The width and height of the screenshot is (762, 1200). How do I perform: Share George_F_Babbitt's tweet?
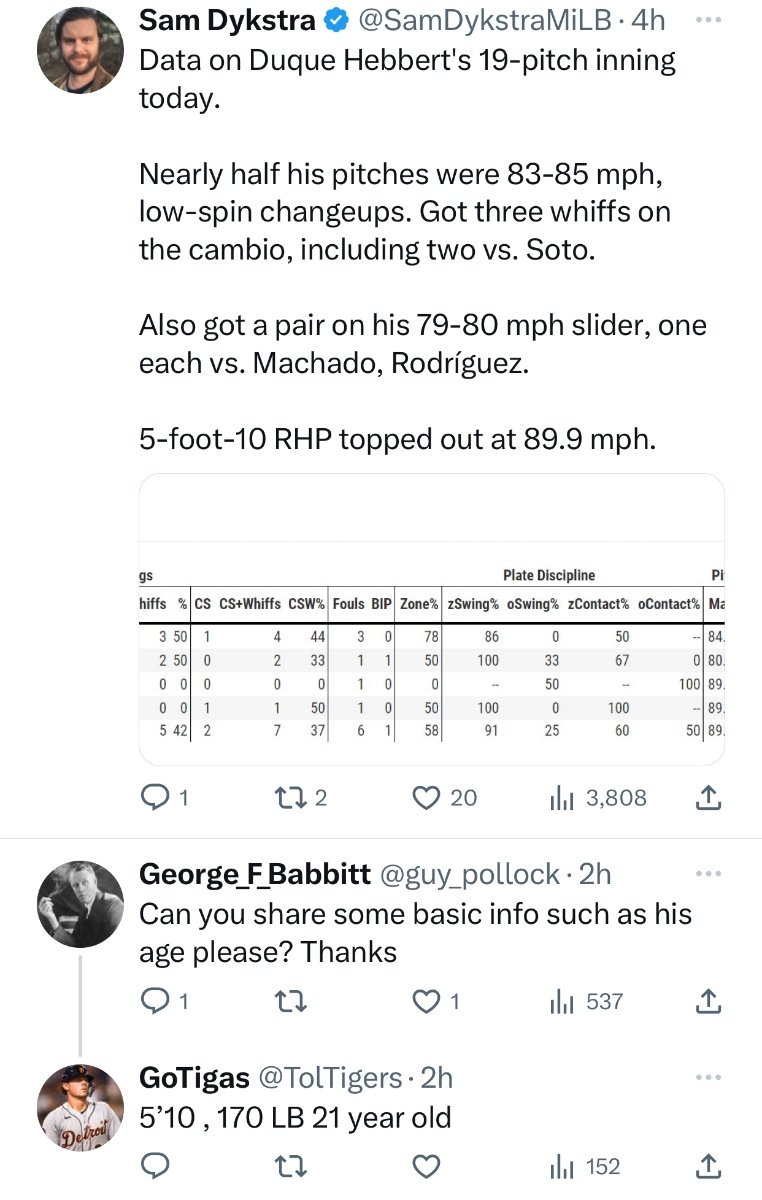click(707, 1000)
